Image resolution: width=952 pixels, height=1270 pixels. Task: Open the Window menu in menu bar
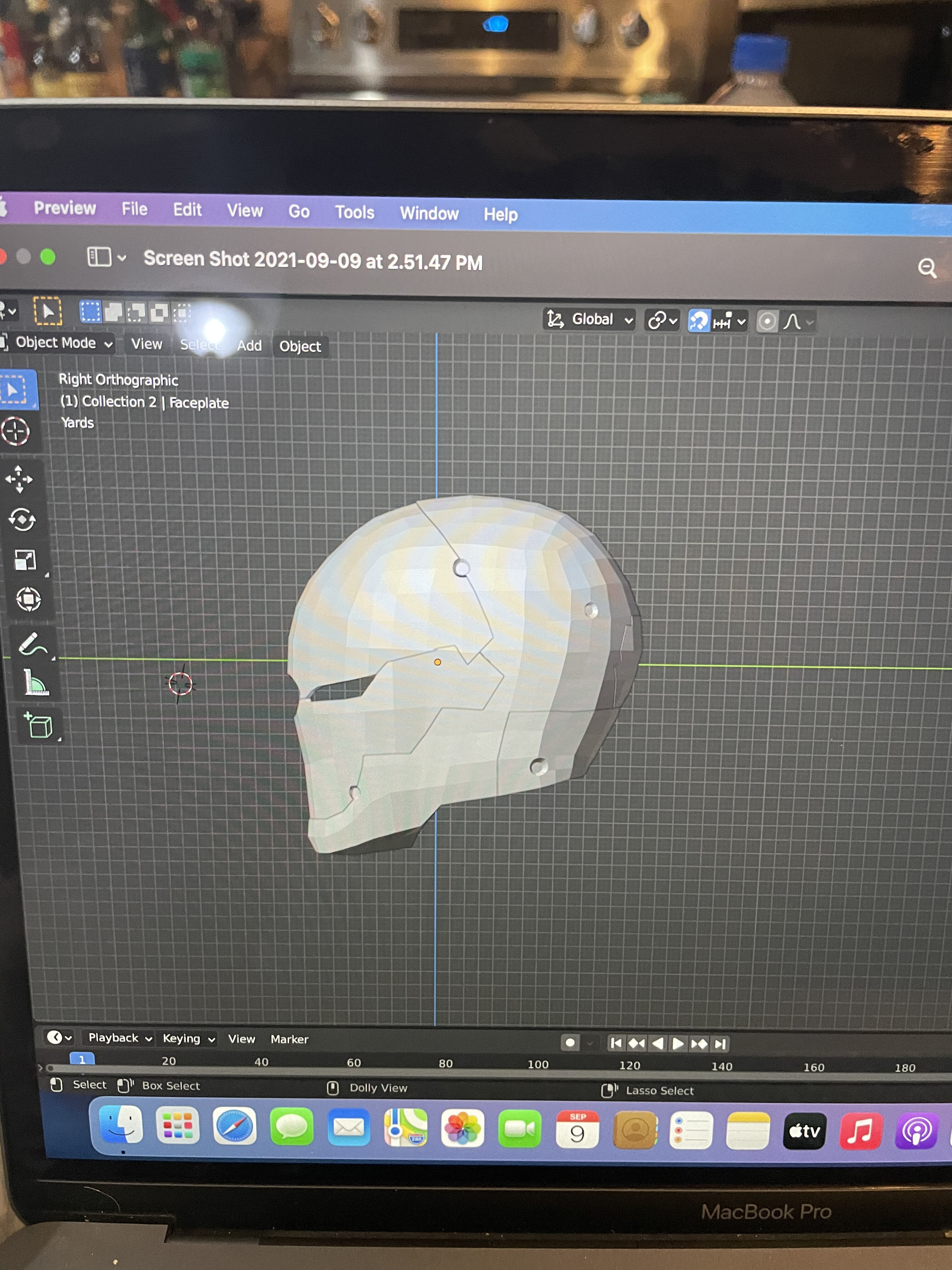tap(429, 214)
